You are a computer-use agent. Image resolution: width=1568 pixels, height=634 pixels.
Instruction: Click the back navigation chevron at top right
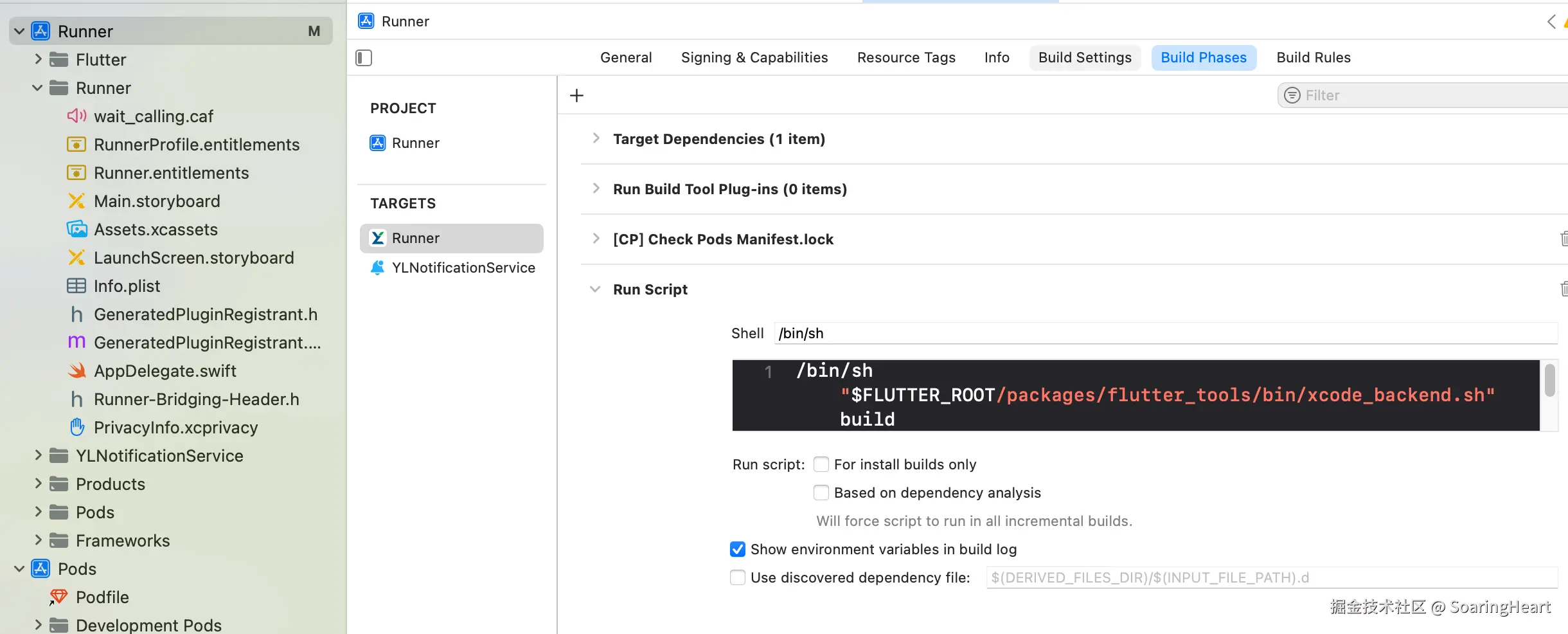coord(1551,22)
